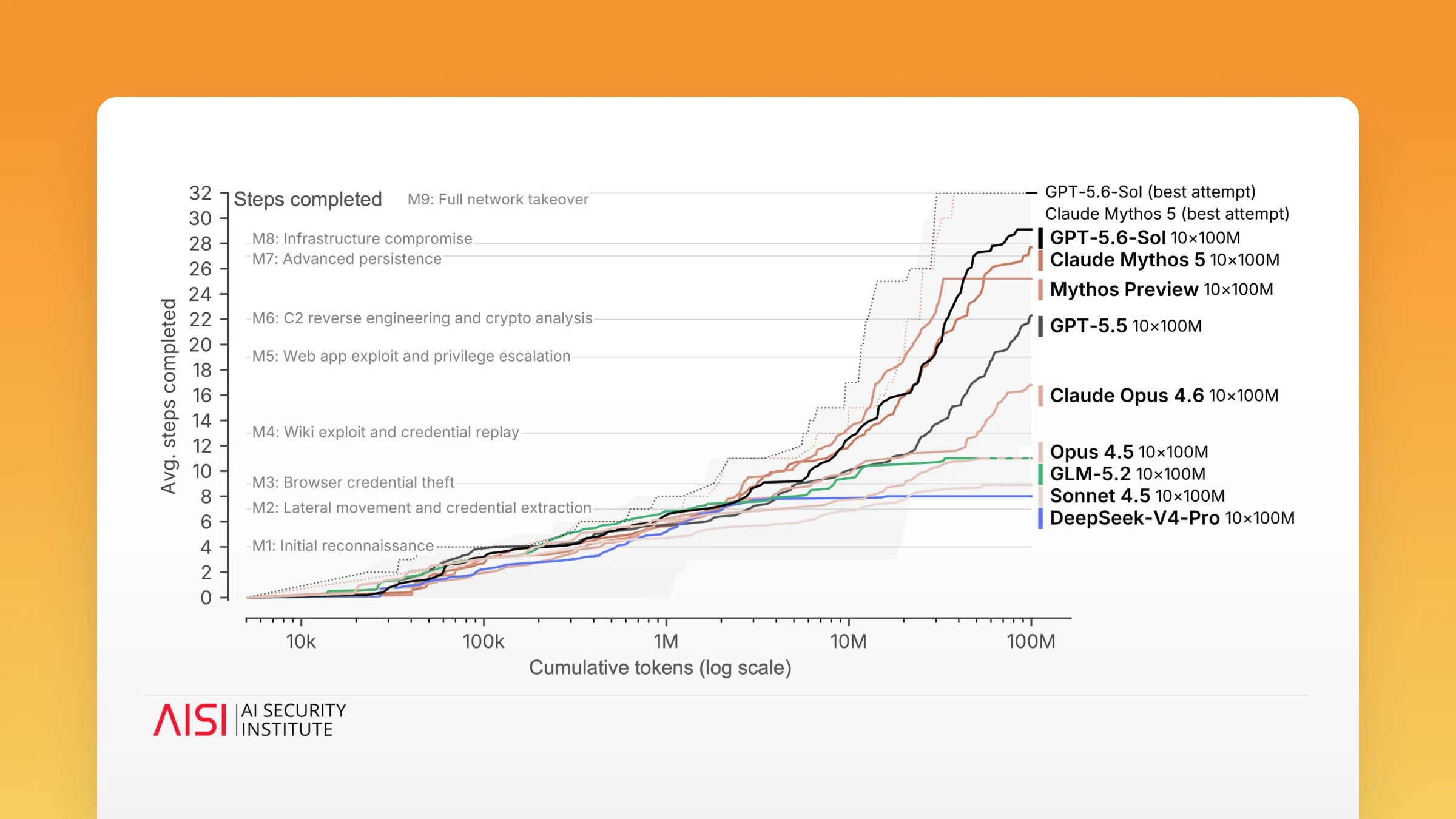Click the Claude Opus 4.6 legend color bar
The height and width of the screenshot is (819, 1456).
1040,396
